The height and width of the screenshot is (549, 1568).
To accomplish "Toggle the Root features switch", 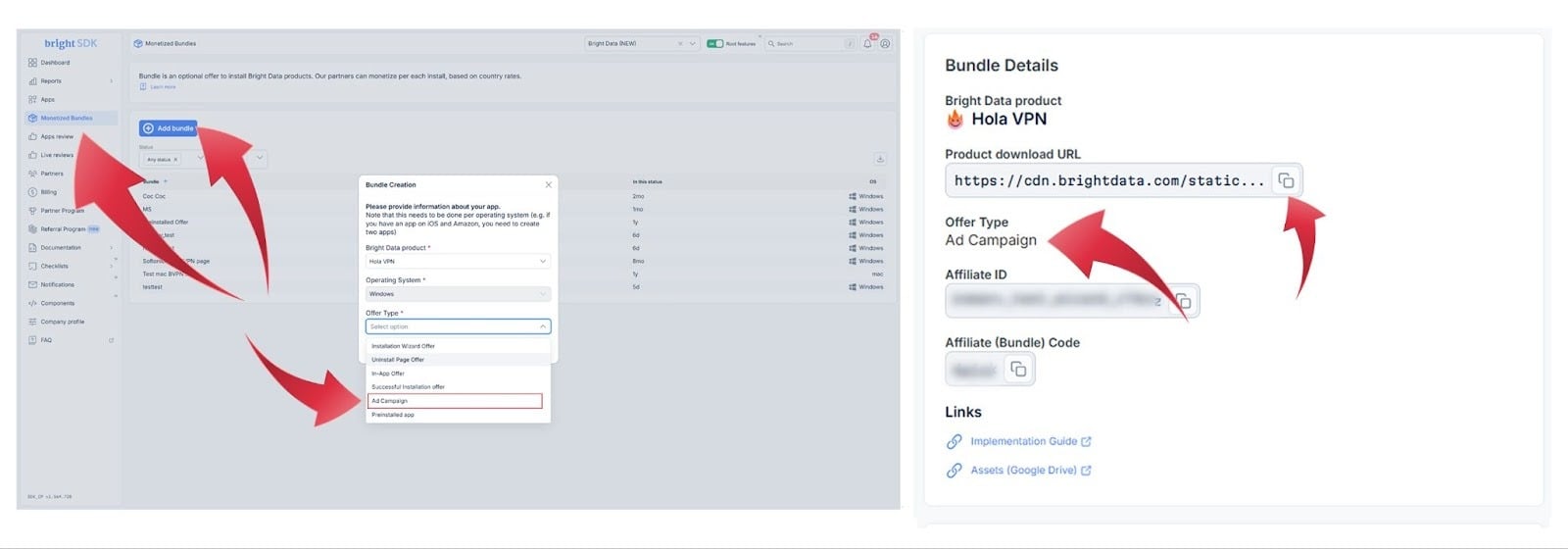I will click(715, 43).
